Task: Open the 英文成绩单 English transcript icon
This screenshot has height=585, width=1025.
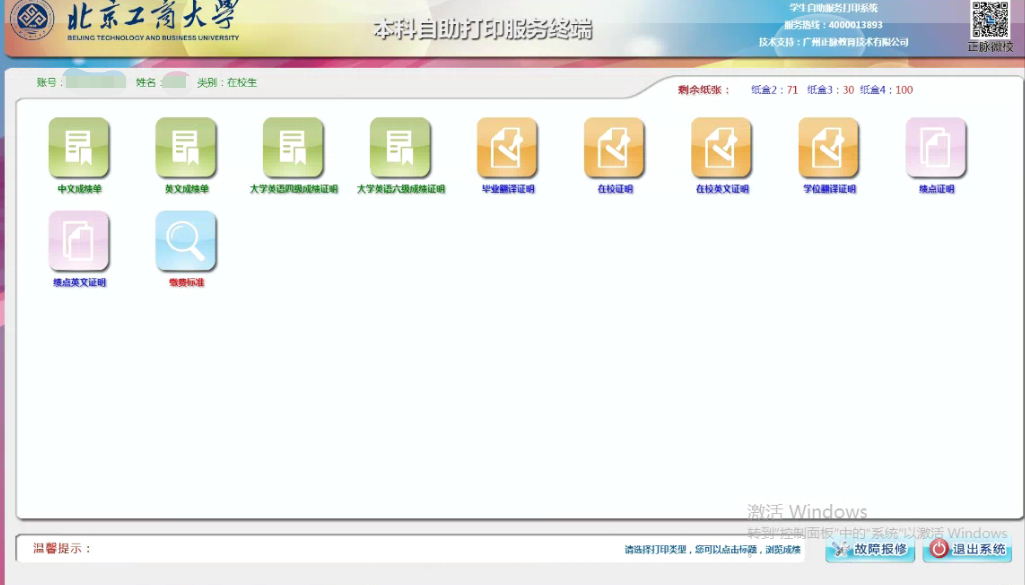Action: pyautogui.click(x=186, y=147)
